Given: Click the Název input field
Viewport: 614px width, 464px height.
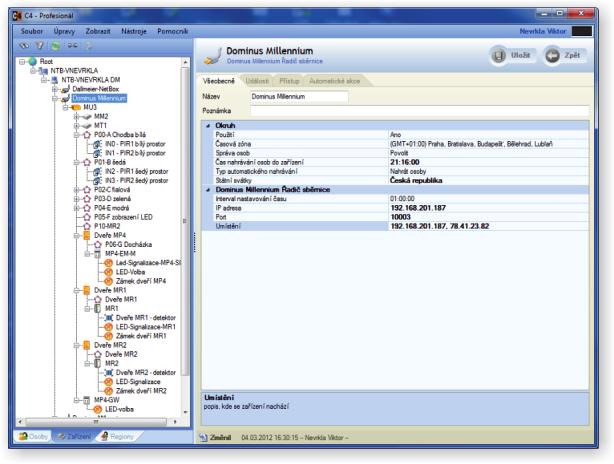Looking at the screenshot, I should 299,96.
